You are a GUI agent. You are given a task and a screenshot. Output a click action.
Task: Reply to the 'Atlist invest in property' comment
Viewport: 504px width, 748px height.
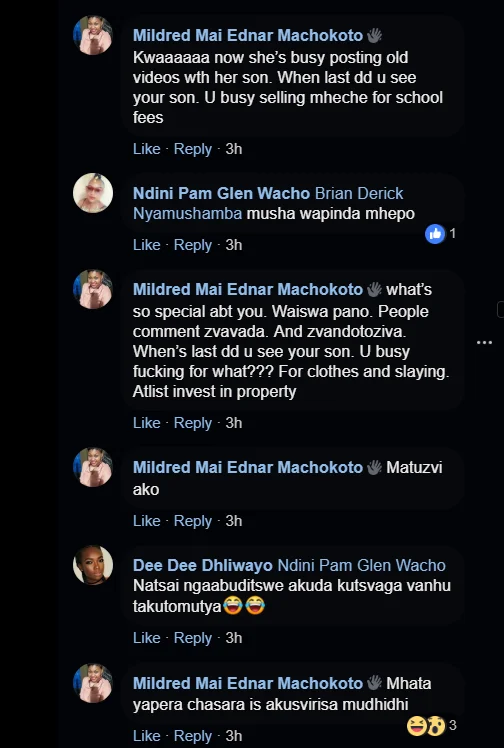(193, 423)
